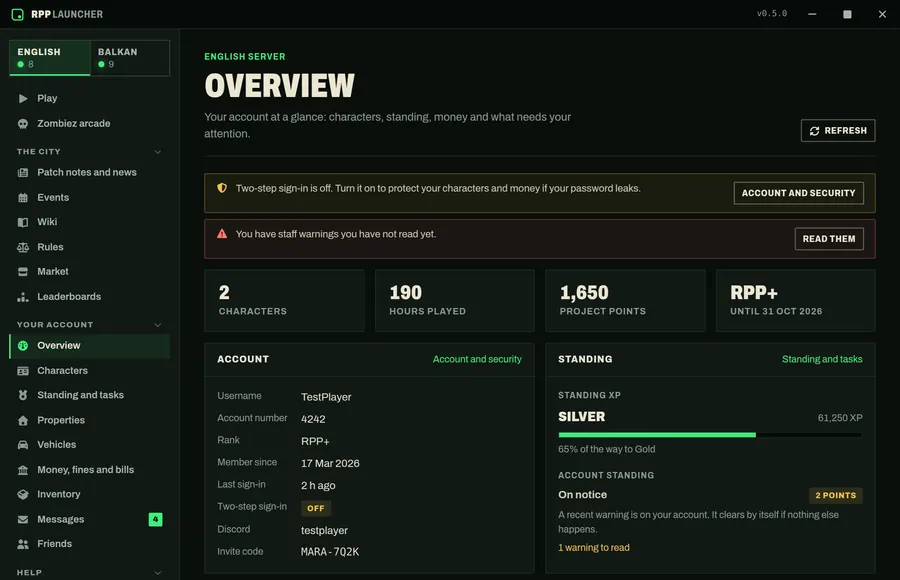Click the Leaderboards podium icon
This screenshot has height=580, width=900.
(x=23, y=297)
